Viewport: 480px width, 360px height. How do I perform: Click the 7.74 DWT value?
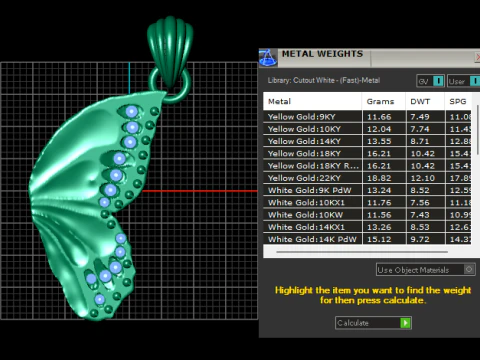pyautogui.click(x=420, y=129)
